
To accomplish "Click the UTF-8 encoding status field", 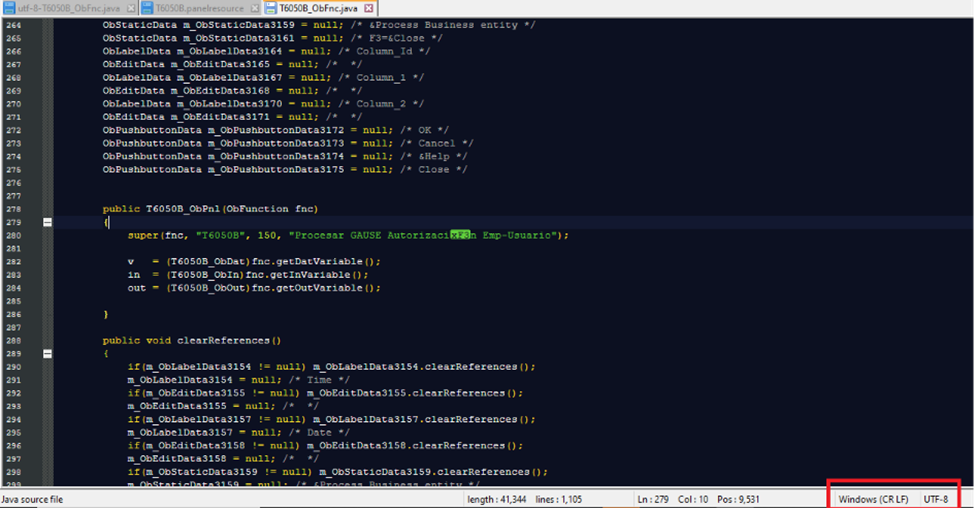I will point(936,499).
